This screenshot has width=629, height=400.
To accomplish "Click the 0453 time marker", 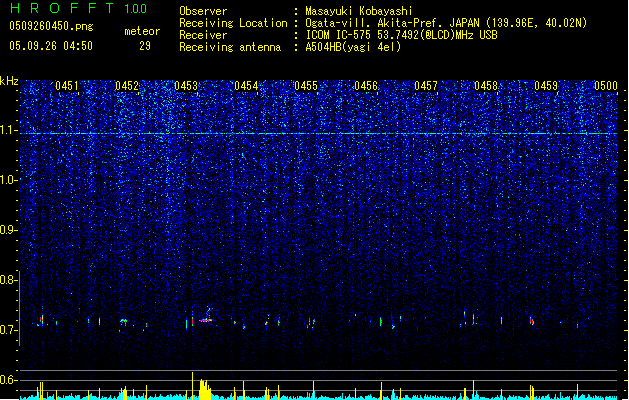I will 186,86.
